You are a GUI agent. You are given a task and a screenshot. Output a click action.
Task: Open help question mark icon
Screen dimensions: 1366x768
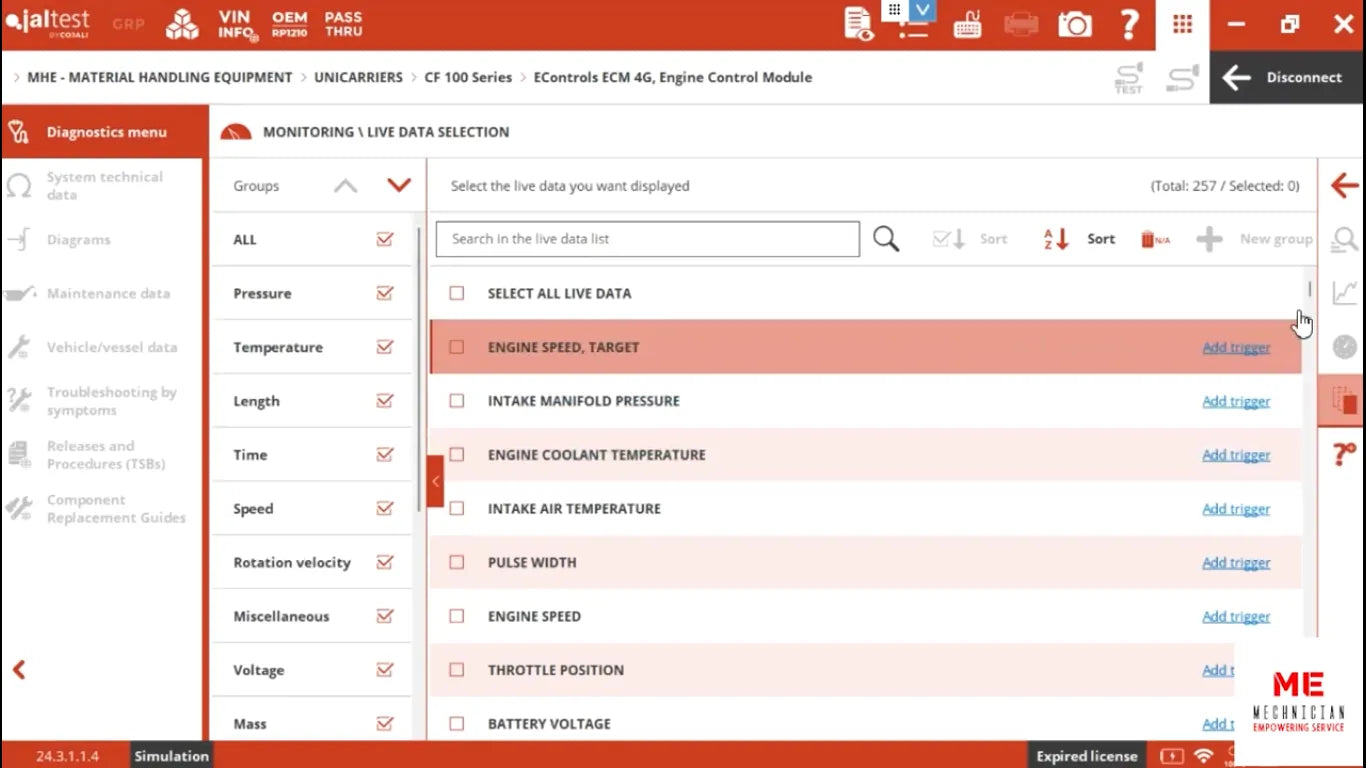(x=1129, y=24)
